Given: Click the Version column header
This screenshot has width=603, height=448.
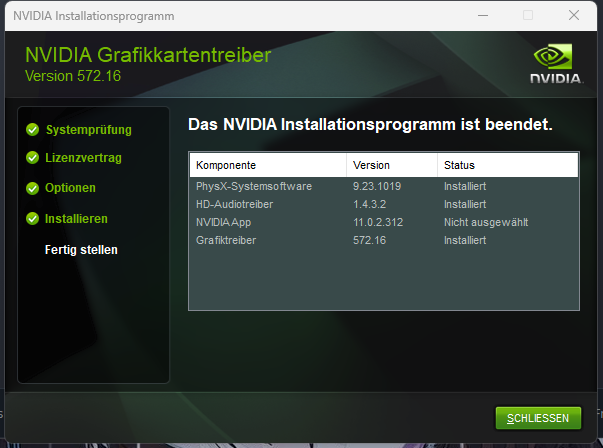Looking at the screenshot, I should 392,165.
